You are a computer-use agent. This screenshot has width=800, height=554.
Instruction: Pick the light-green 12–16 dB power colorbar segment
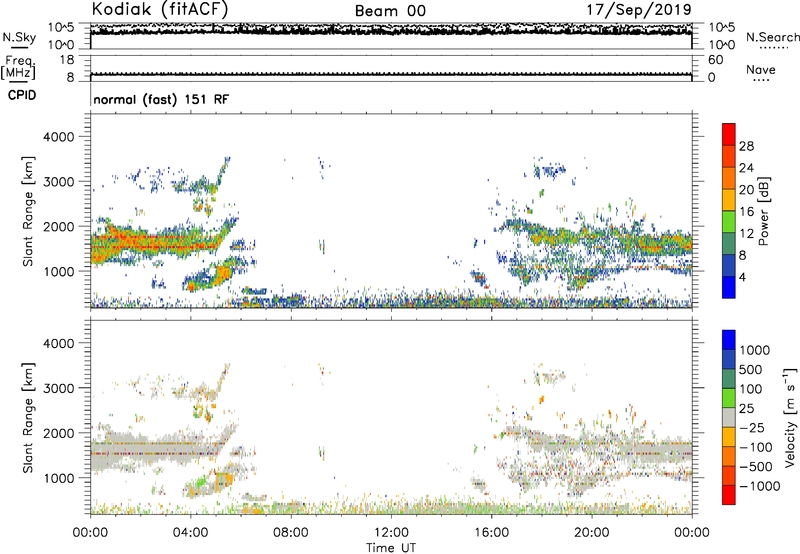[729, 222]
